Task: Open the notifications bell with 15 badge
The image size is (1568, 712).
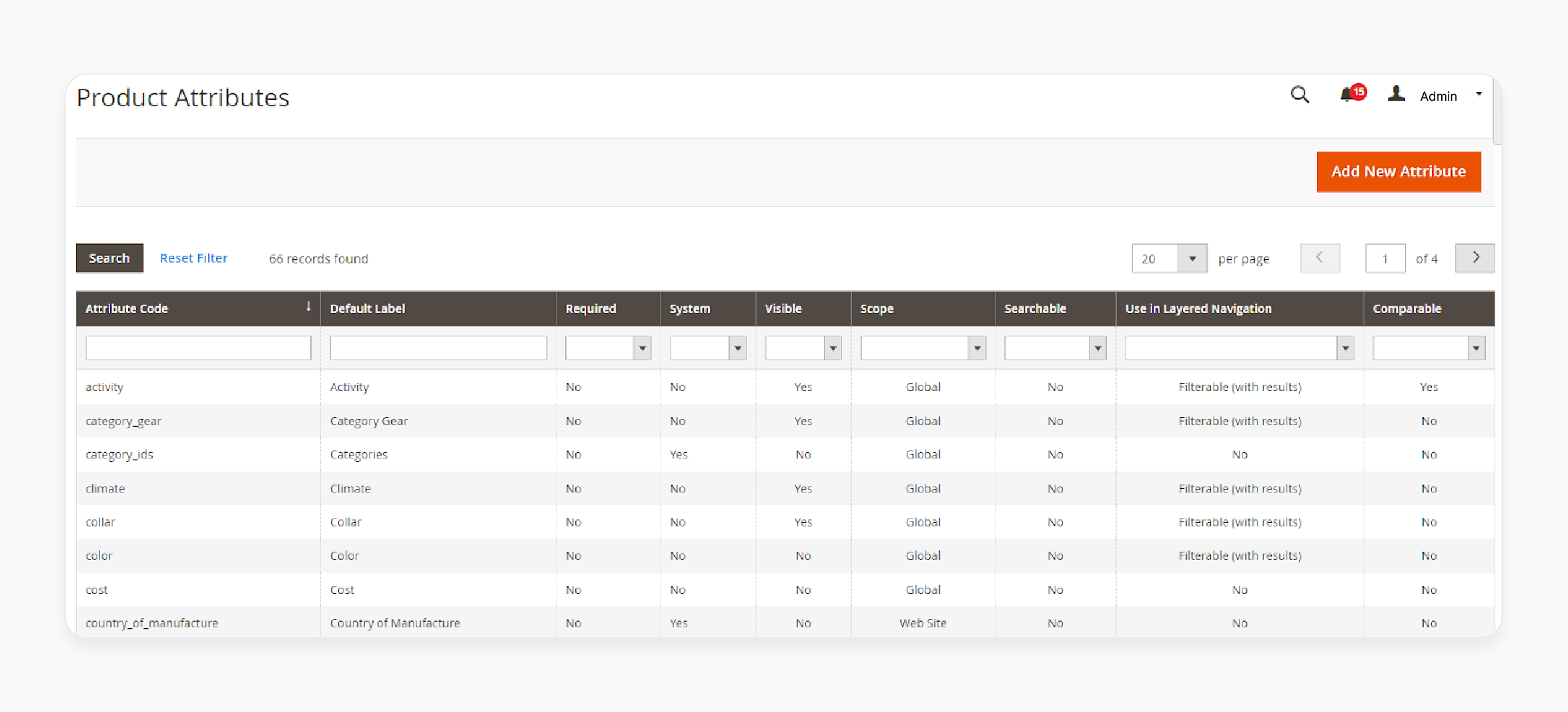Action: point(1352,94)
